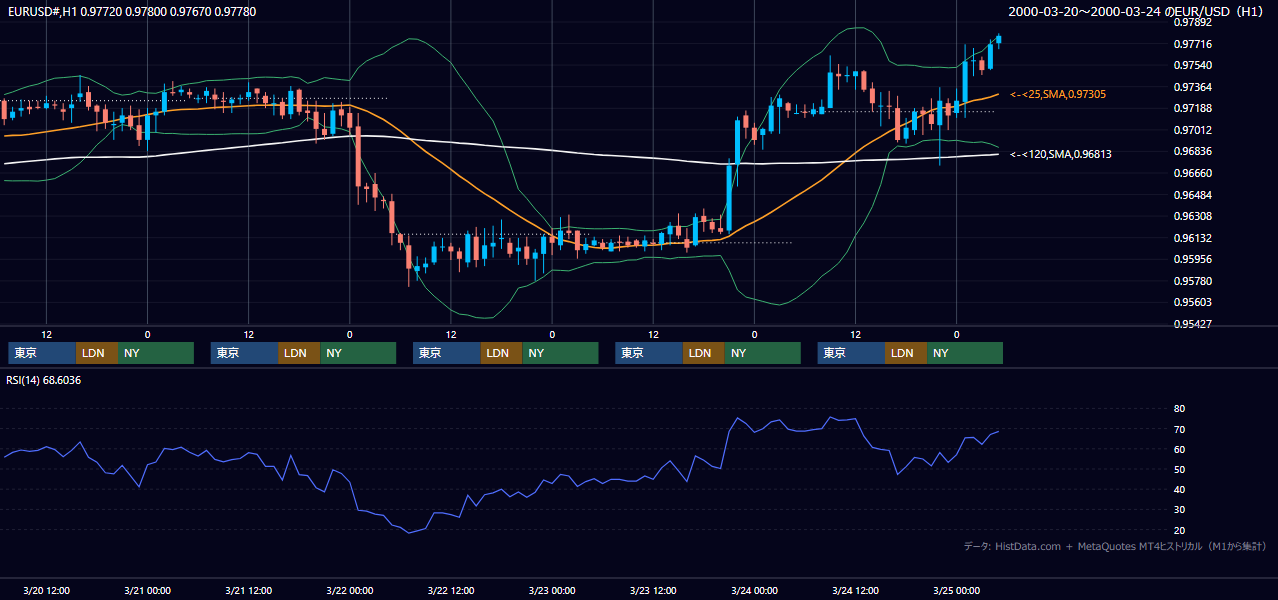Select the chart title 2000-03-20～2000-03-24 EUR/USD（H1）
This screenshot has width=1278, height=600.
[1137, 11]
